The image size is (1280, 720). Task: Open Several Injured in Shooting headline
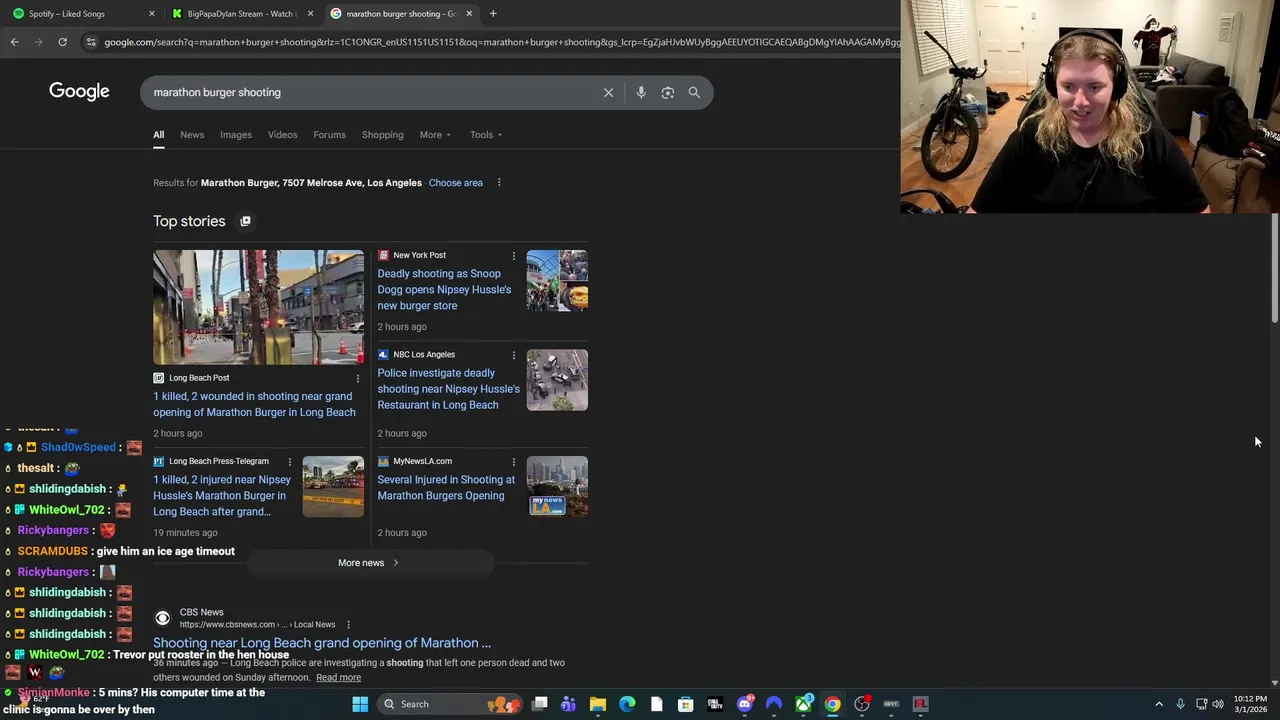(x=446, y=488)
